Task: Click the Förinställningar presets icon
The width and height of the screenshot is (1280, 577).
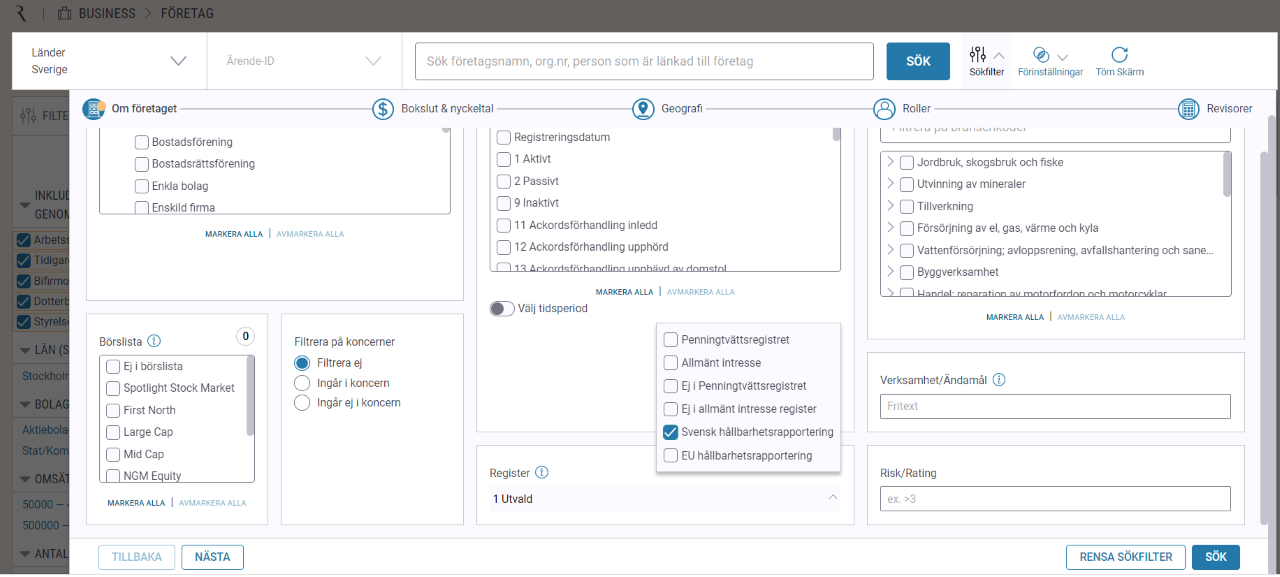Action: (1041, 55)
